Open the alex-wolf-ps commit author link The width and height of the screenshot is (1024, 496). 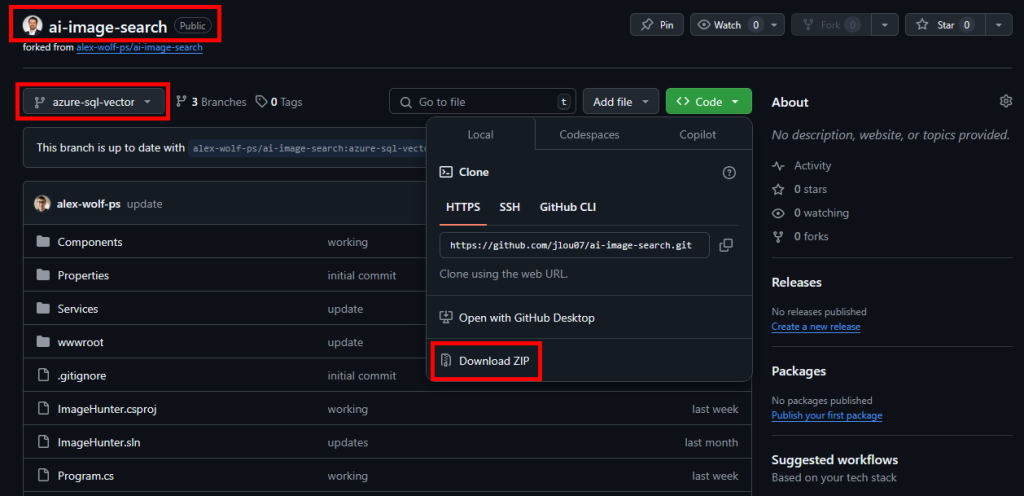pyautogui.click(x=89, y=204)
